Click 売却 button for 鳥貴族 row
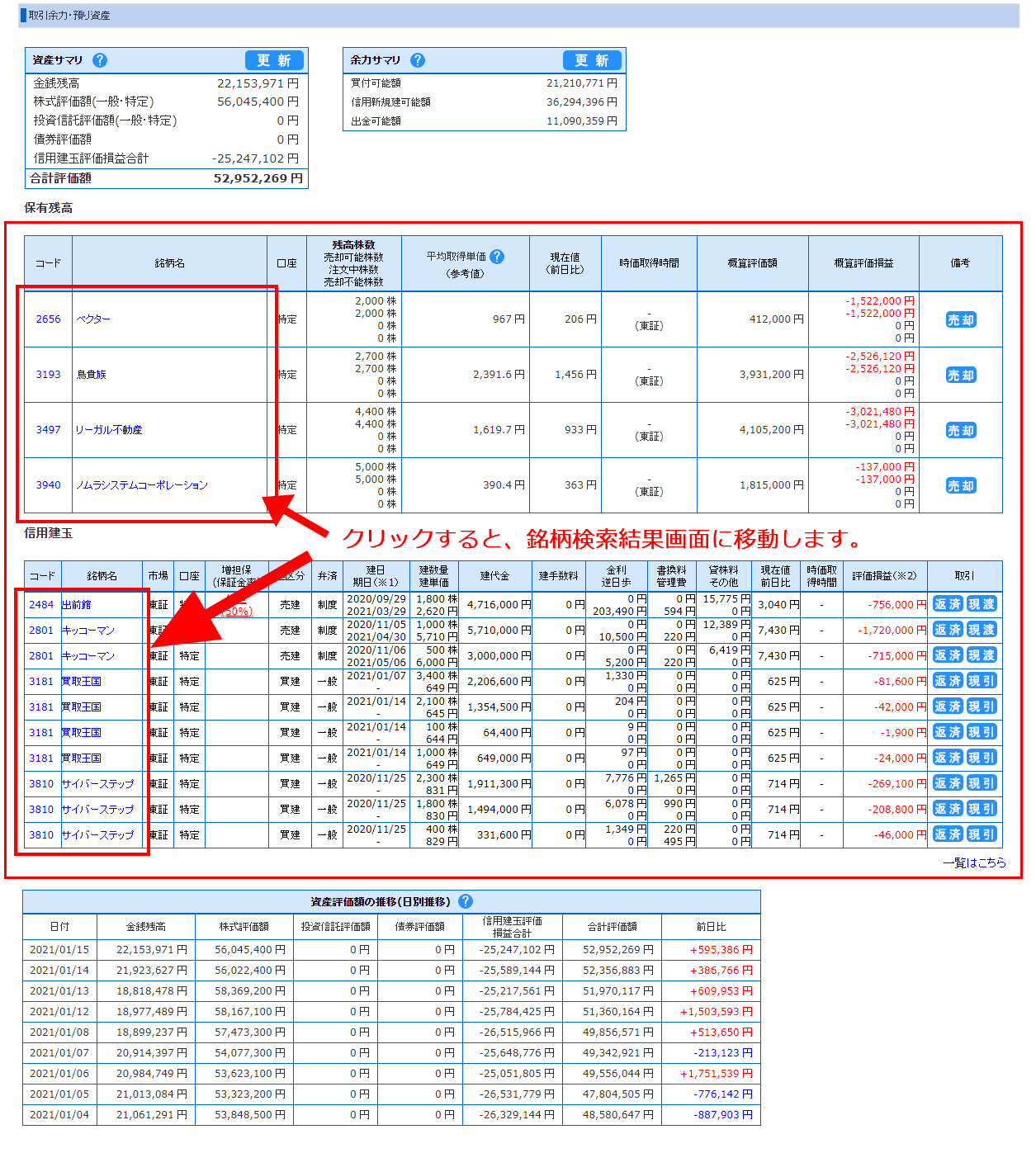Image resolution: width=1036 pixels, height=1153 pixels. tap(961, 375)
